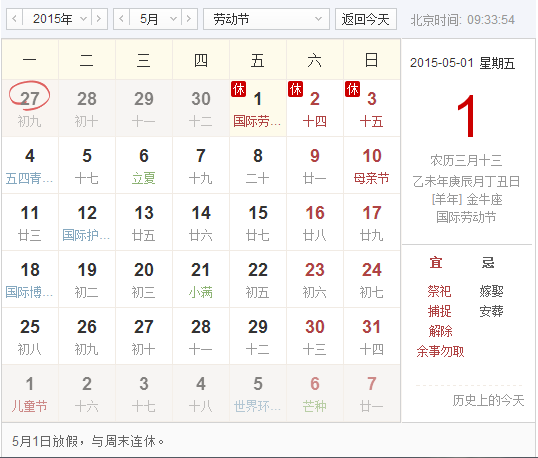Select May 18 国际博物馆日 cell
This screenshot has height=458, width=538.
point(30,279)
